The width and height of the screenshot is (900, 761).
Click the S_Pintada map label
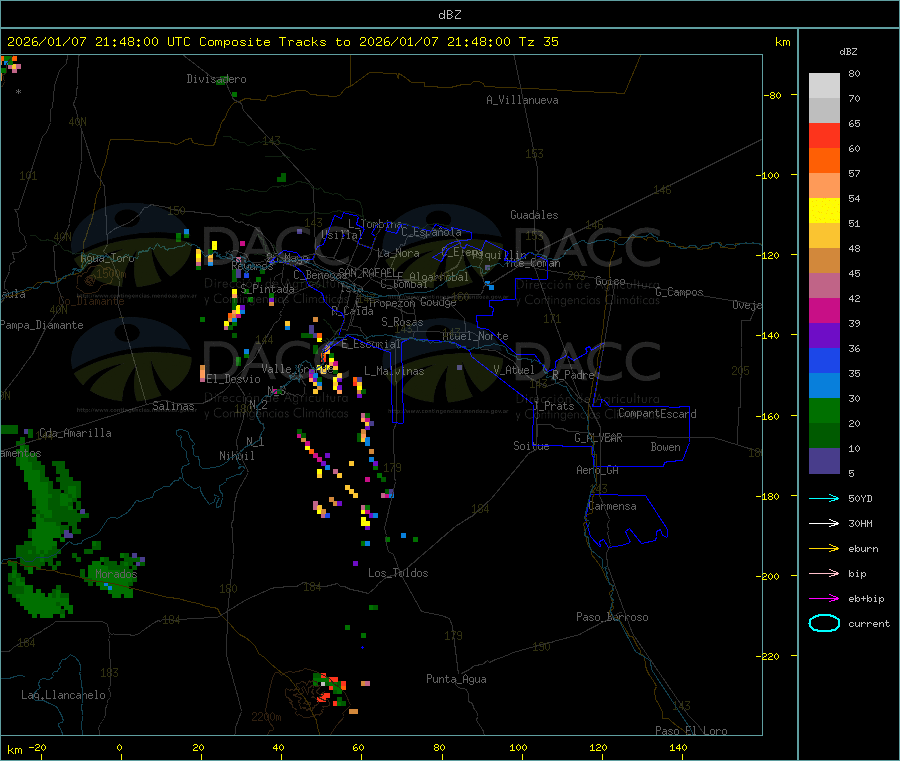(267, 289)
